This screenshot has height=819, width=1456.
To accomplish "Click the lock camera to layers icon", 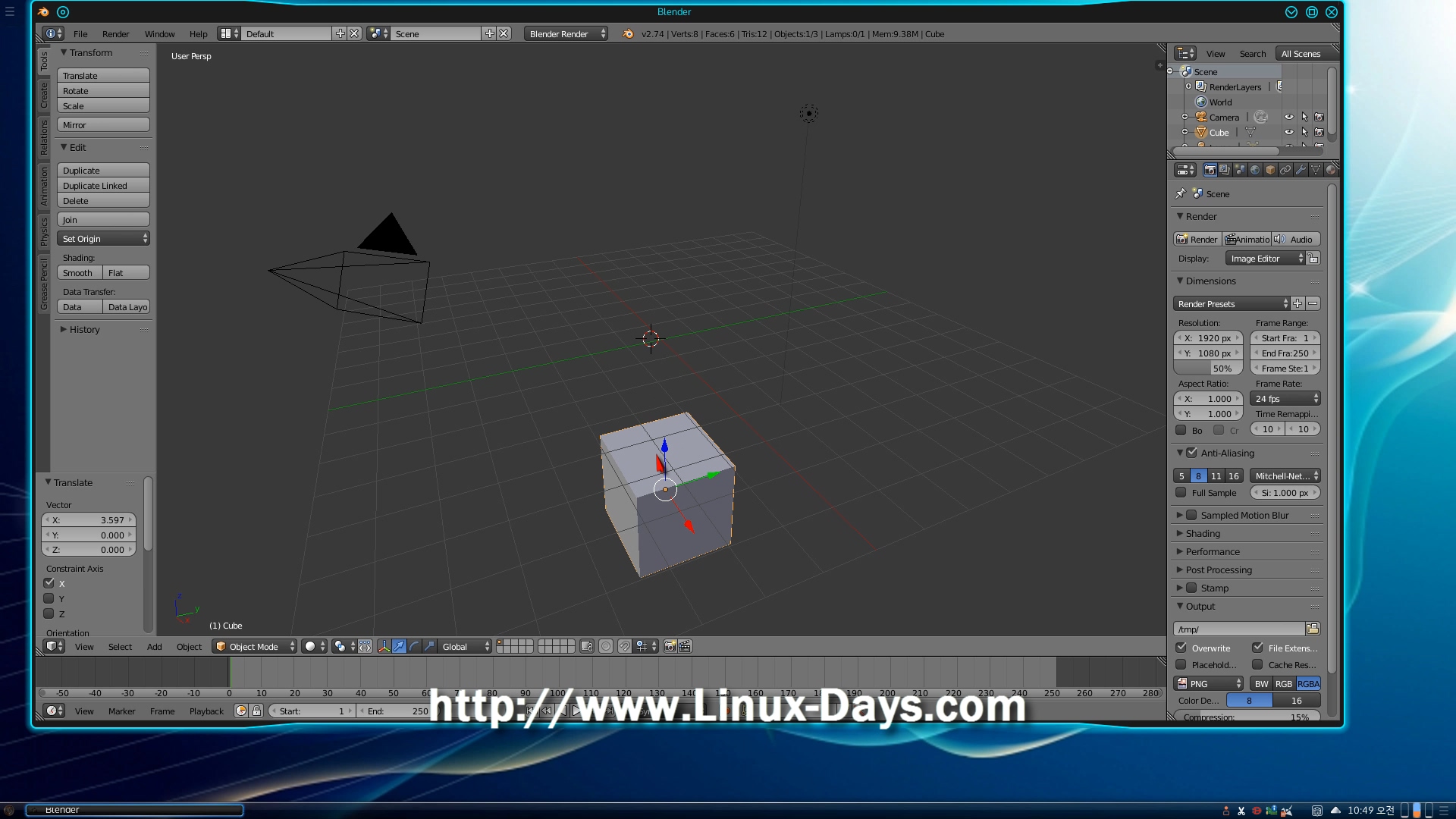I will 586,647.
